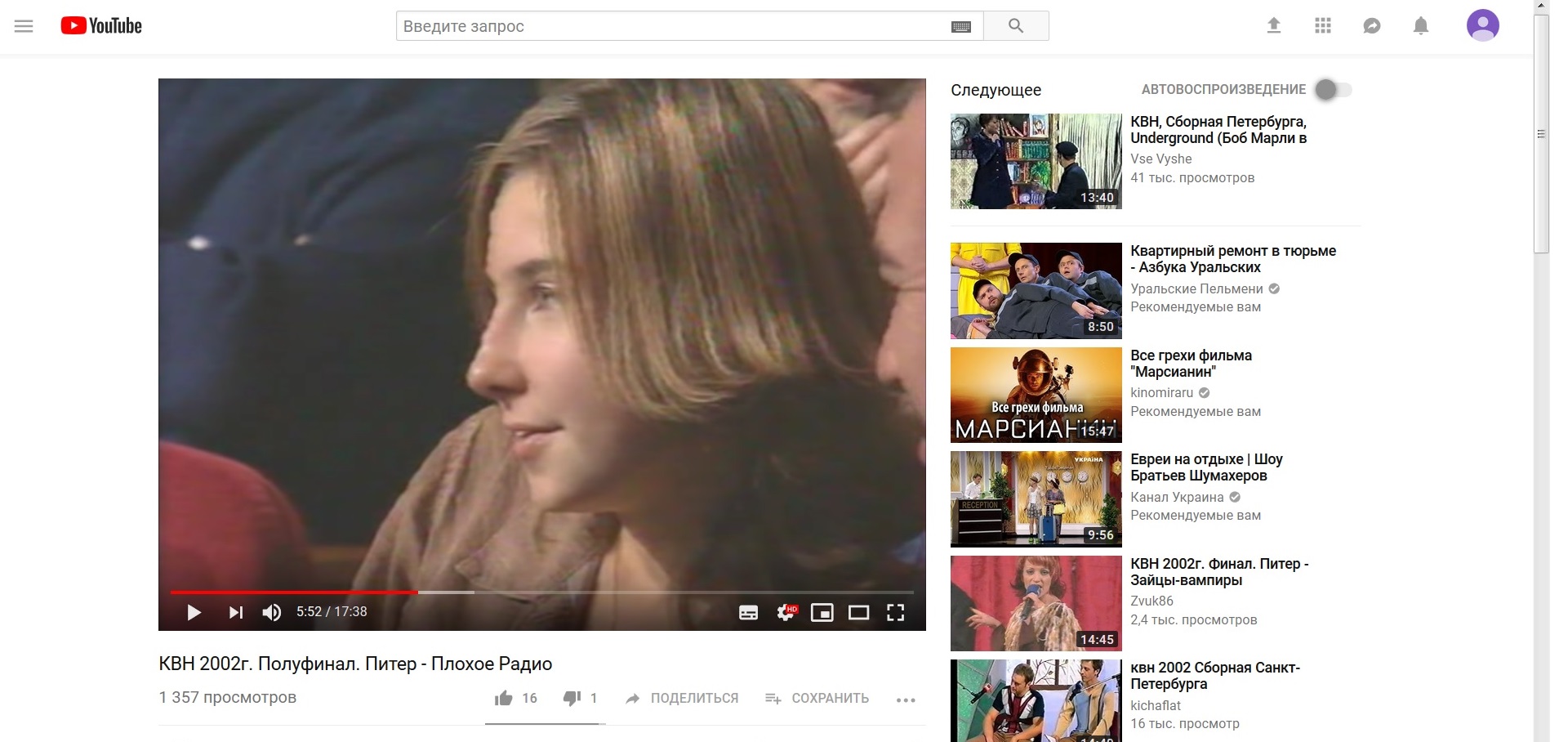
Task: Open квн 2002 Сборная Санкт-Петербурга title
Action: point(1215,676)
